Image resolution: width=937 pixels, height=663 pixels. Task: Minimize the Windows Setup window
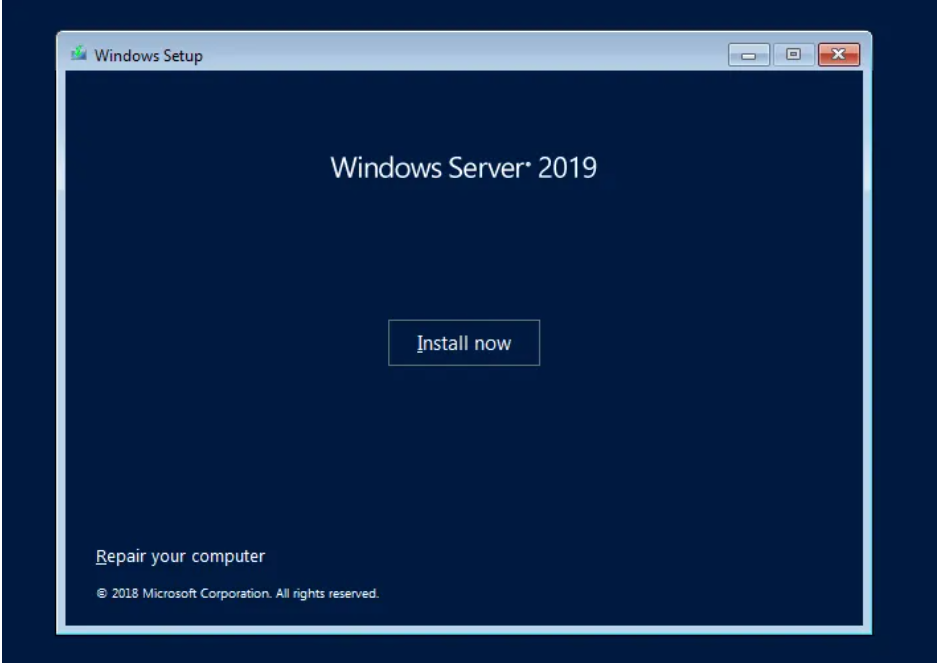click(x=748, y=55)
